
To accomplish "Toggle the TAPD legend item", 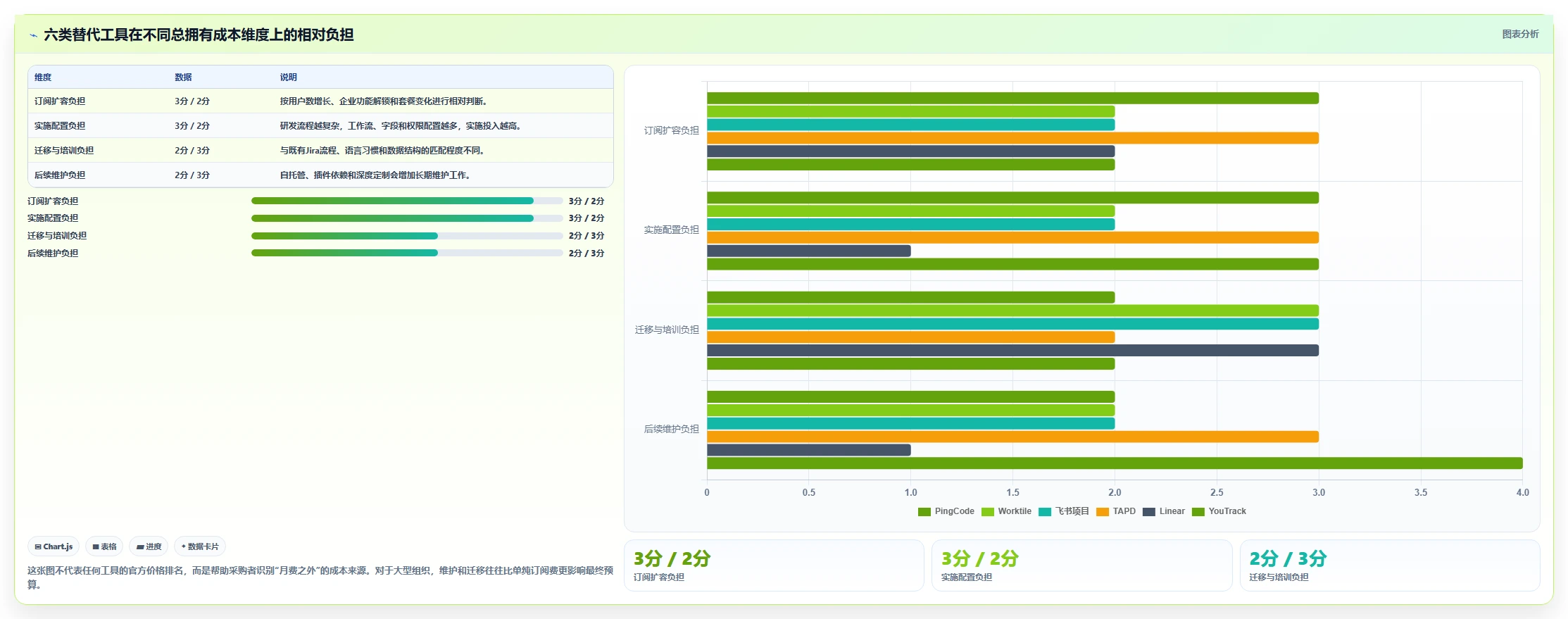I will click(1116, 511).
